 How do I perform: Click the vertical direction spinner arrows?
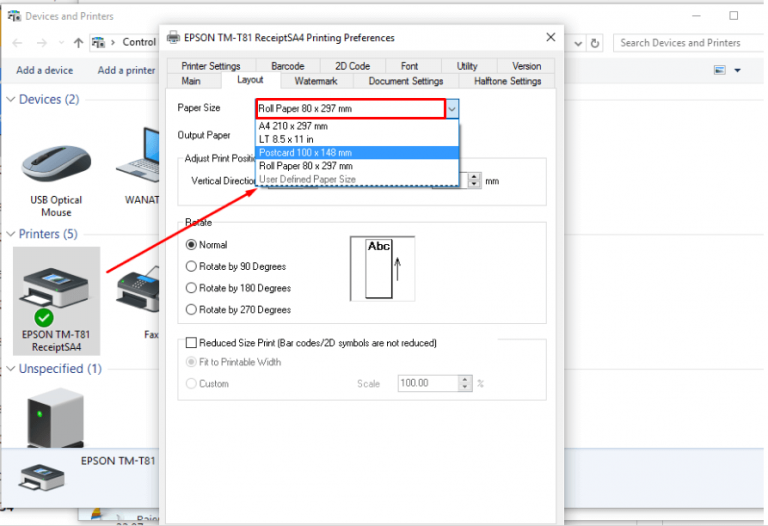tap(474, 181)
